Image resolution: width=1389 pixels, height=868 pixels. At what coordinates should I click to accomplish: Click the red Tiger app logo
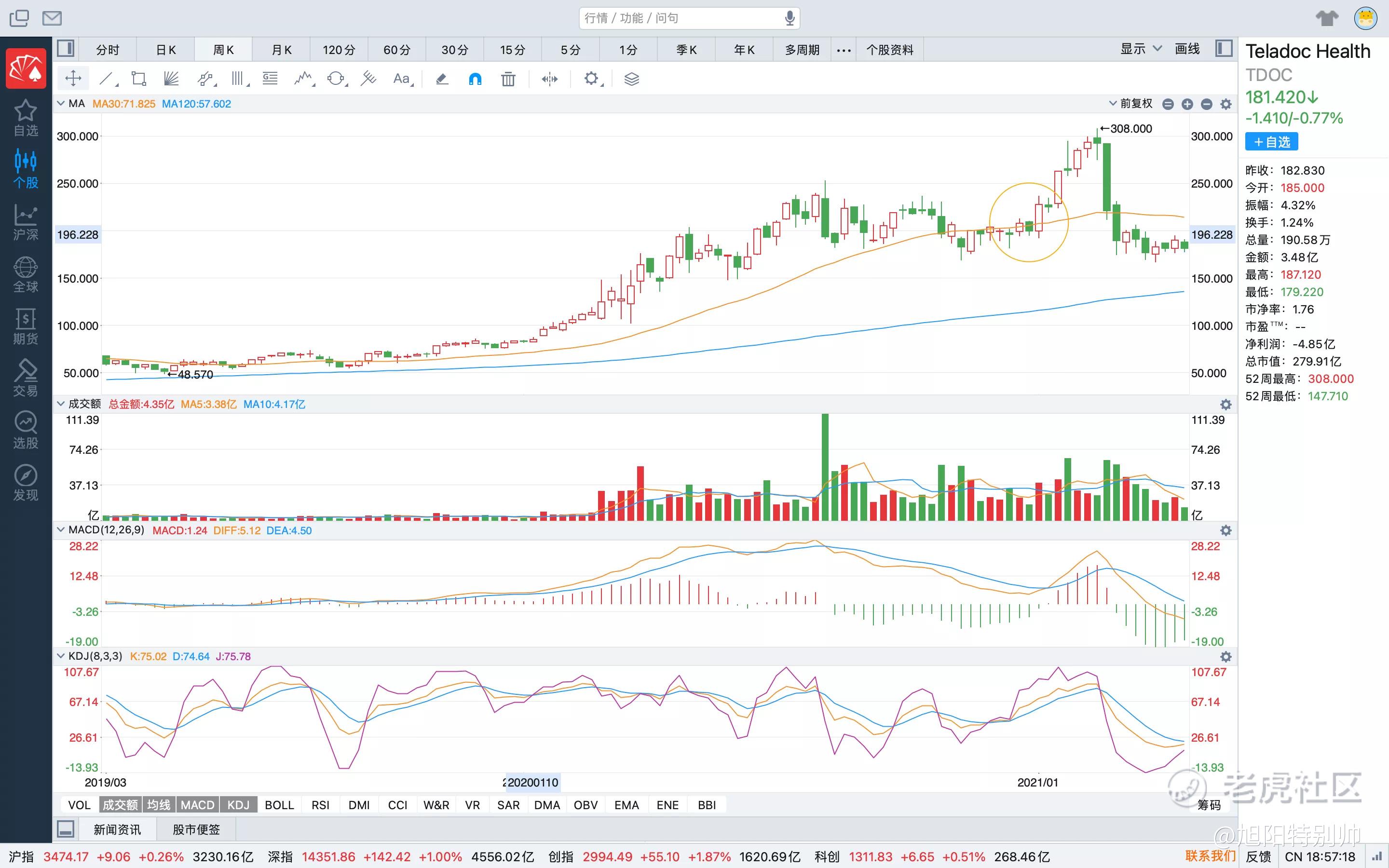click(26, 68)
